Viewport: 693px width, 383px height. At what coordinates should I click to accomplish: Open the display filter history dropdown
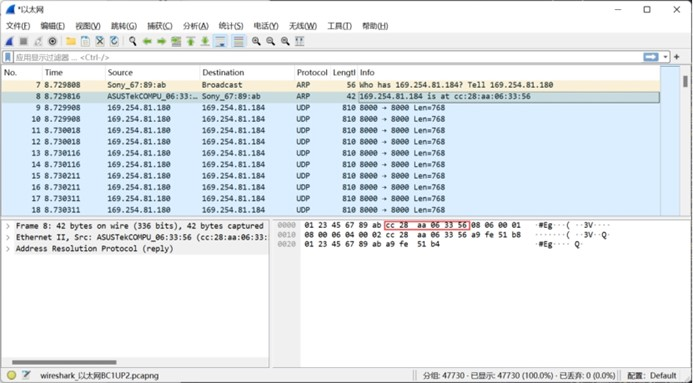click(x=665, y=57)
